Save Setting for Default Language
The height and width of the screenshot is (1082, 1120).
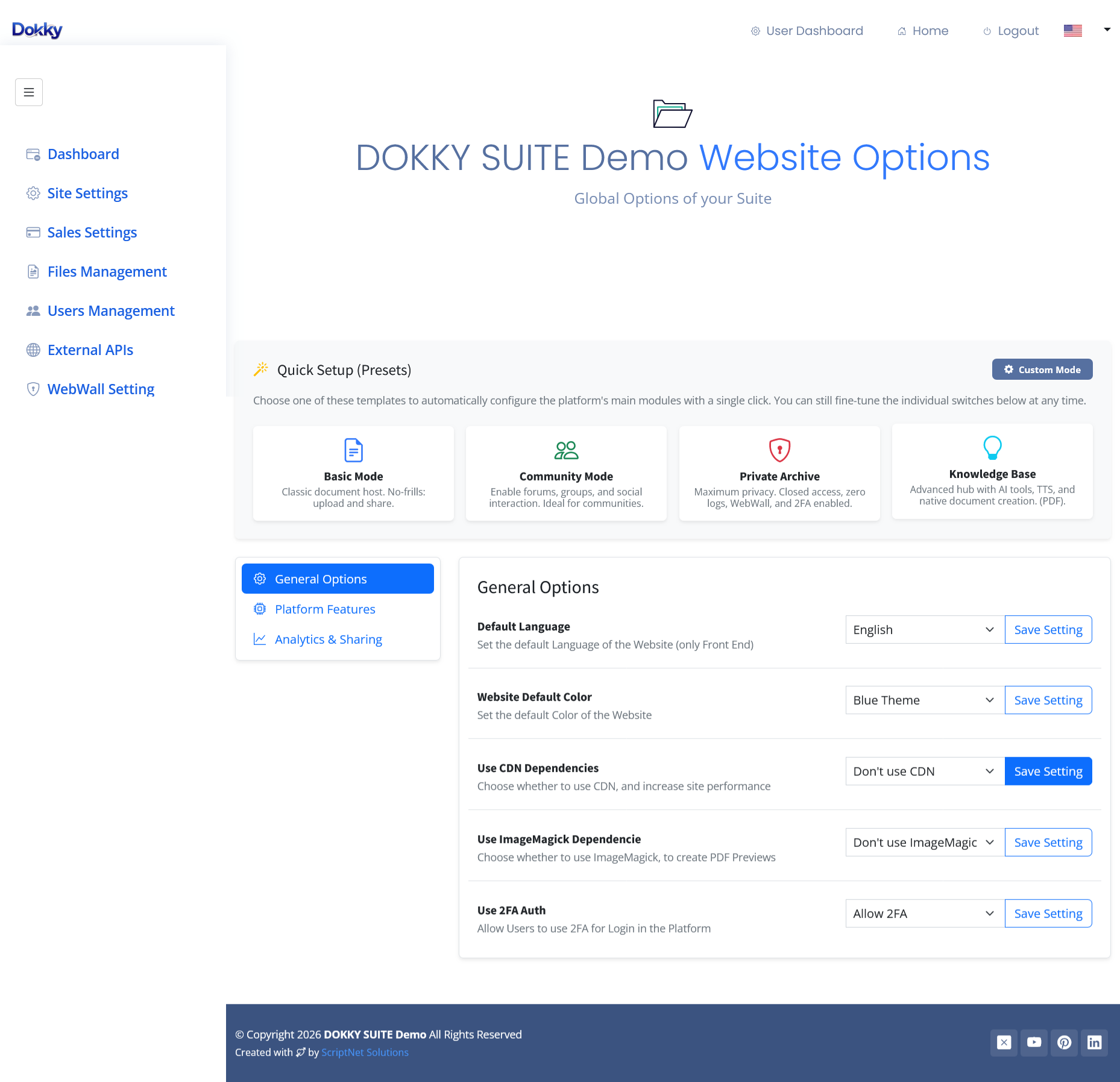pos(1048,630)
